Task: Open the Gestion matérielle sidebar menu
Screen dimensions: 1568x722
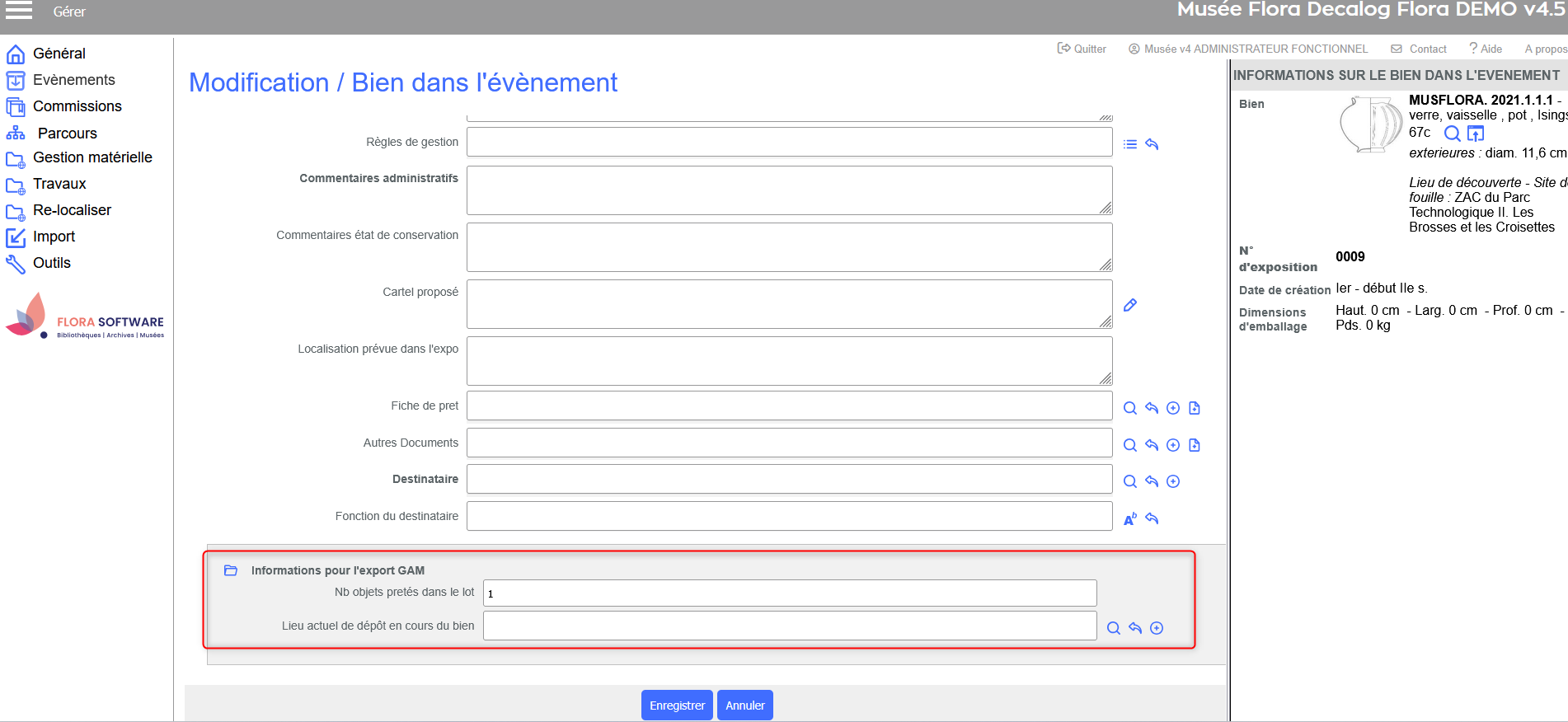Action: 92,157
